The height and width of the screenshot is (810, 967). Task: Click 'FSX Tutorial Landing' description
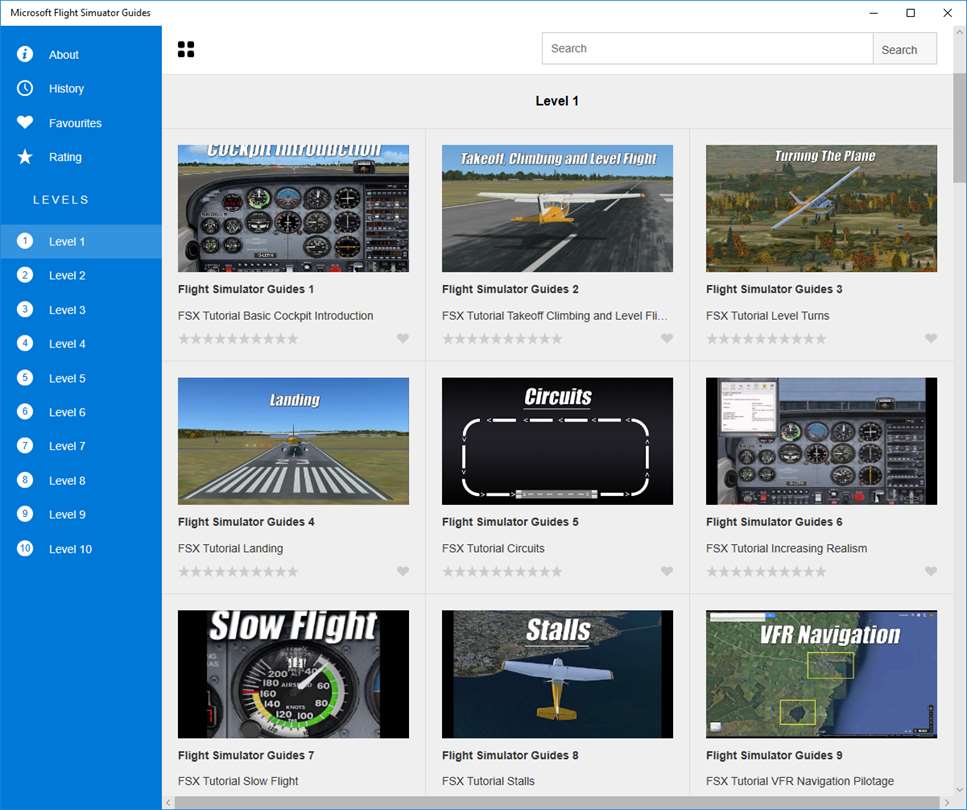[x=230, y=548]
